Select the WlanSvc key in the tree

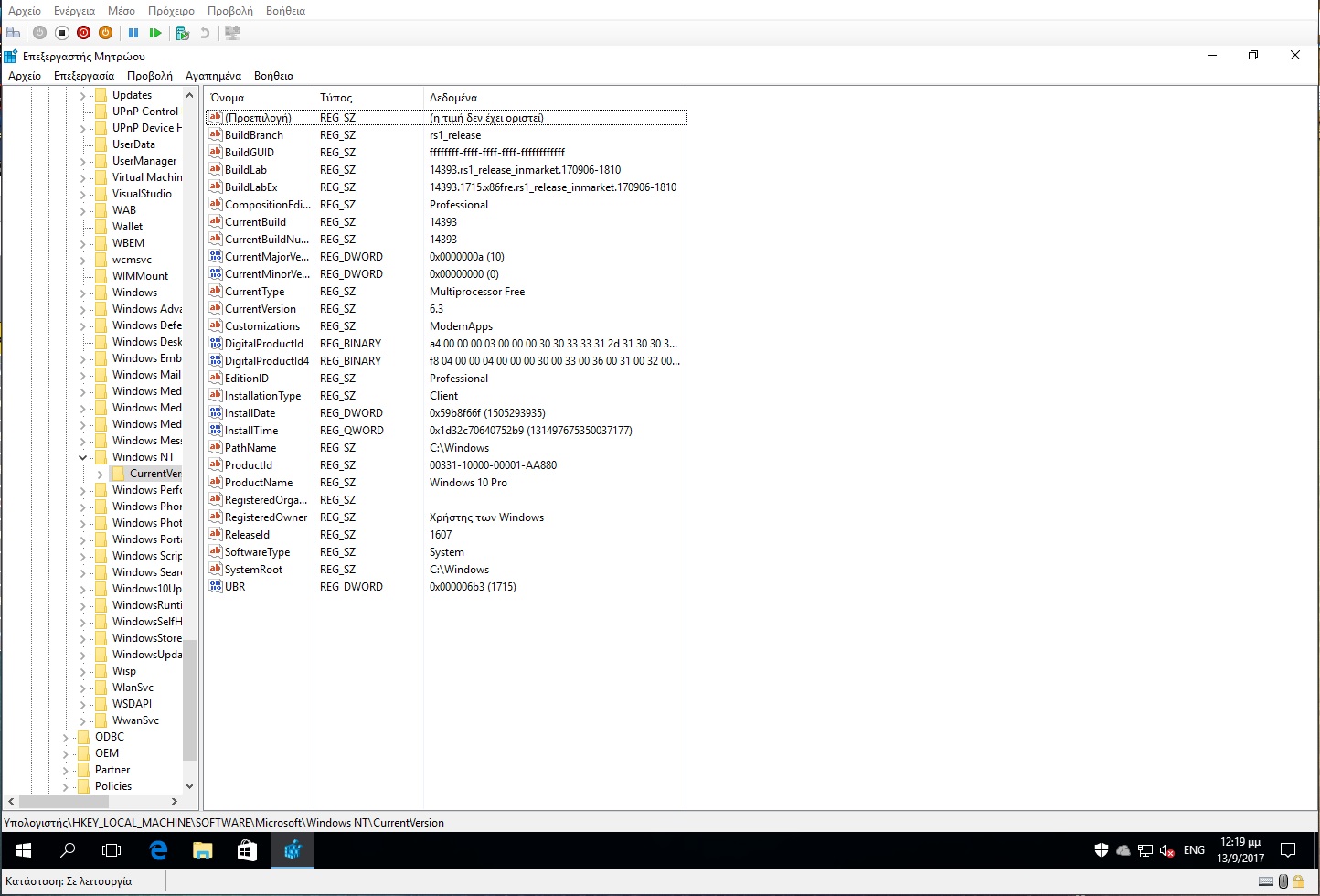133,688
